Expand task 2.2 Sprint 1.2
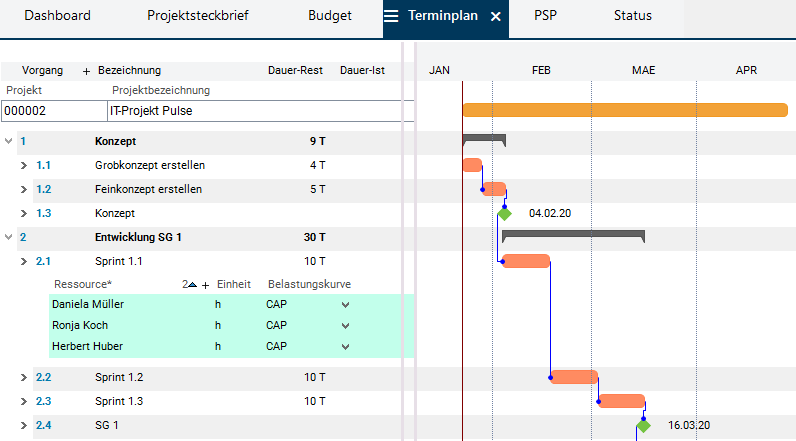This screenshot has width=796, height=441. coord(24,378)
